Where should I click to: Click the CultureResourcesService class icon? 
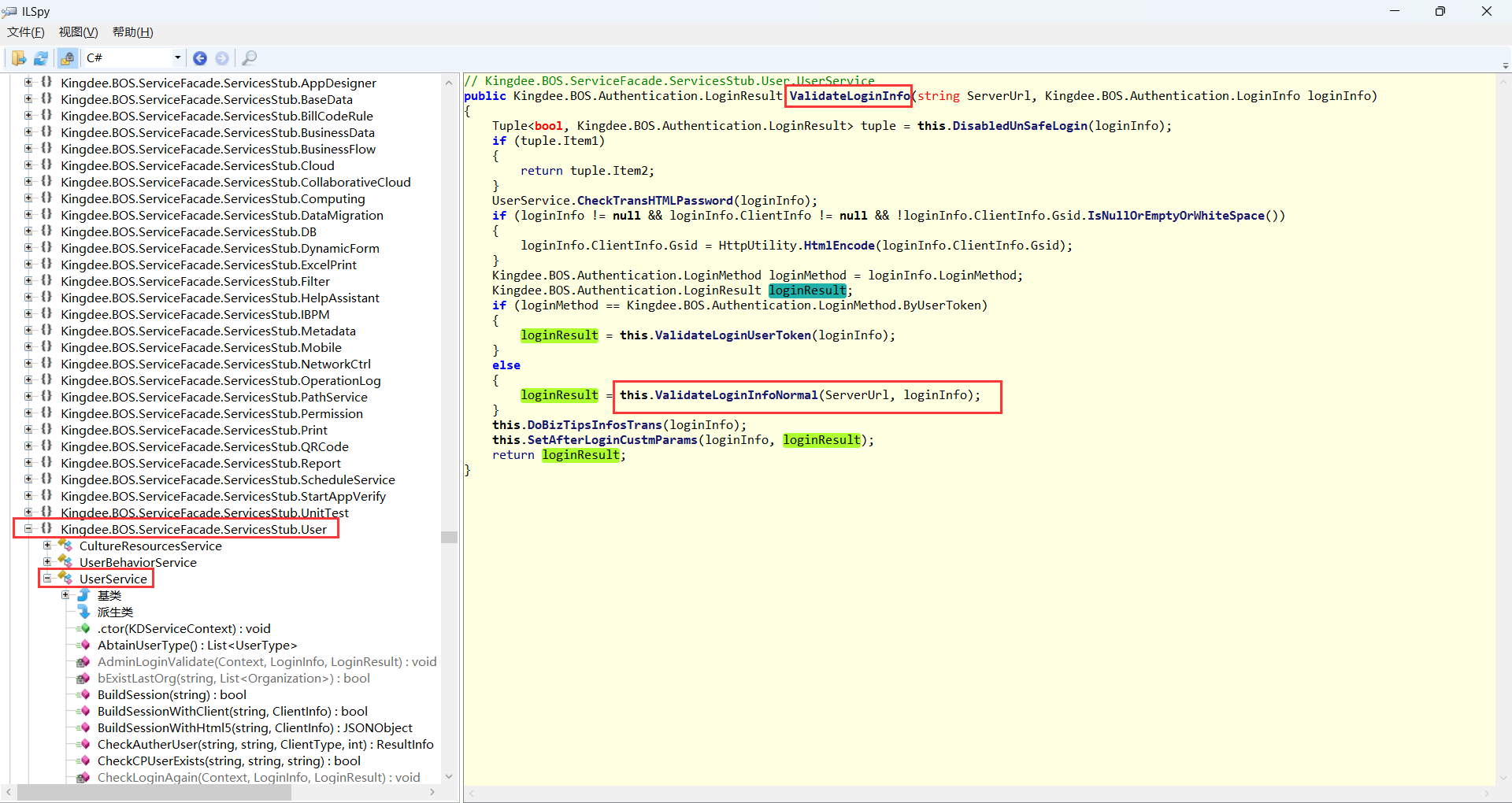click(65, 546)
